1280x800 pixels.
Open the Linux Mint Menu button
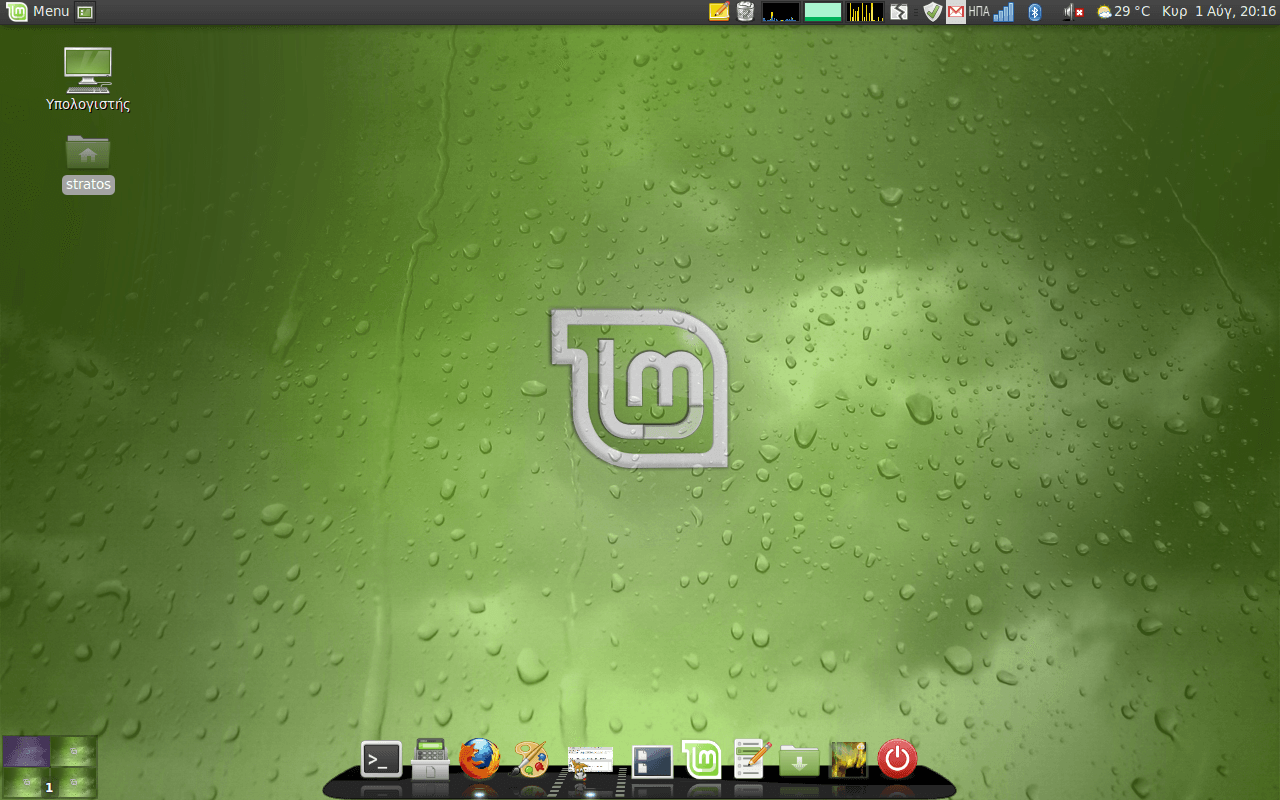click(38, 11)
